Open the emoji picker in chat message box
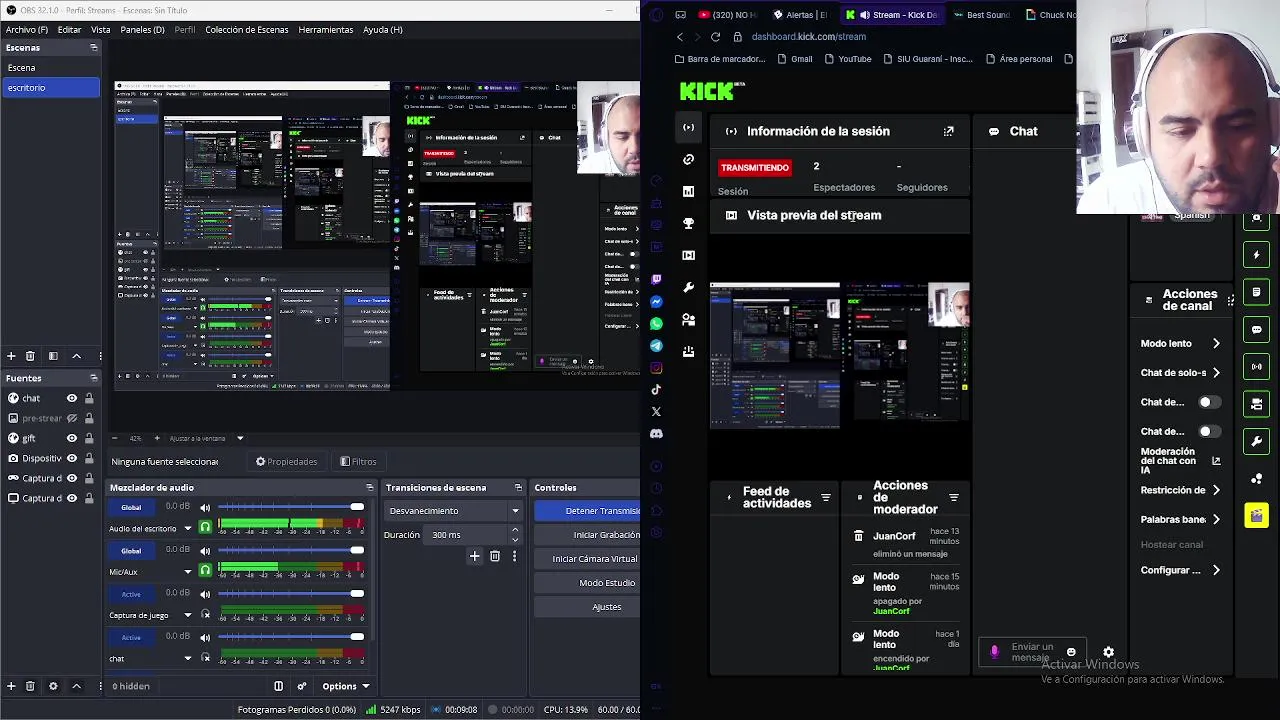This screenshot has width=1280, height=720. click(x=1071, y=652)
